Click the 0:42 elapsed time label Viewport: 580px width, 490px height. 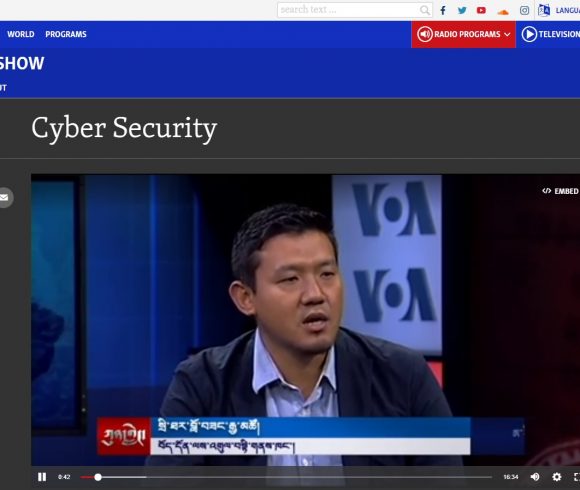[x=64, y=477]
